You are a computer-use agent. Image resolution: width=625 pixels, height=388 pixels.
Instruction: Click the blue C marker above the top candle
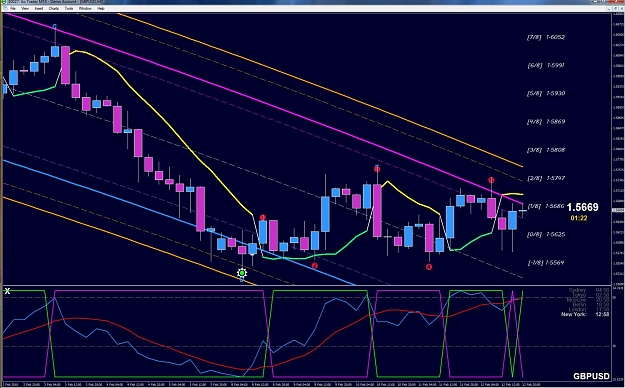coord(55,27)
